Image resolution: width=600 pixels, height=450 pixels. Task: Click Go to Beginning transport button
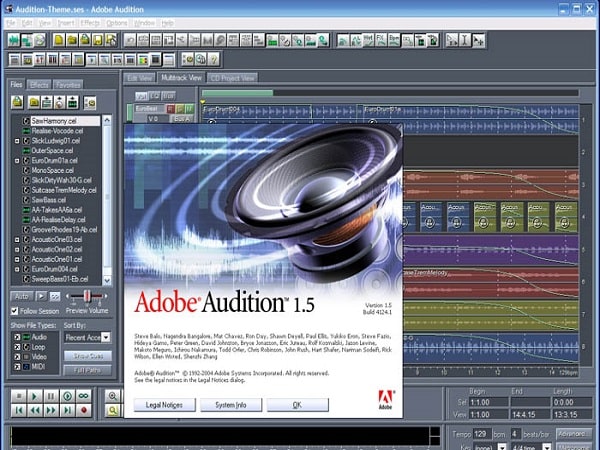click(x=18, y=411)
